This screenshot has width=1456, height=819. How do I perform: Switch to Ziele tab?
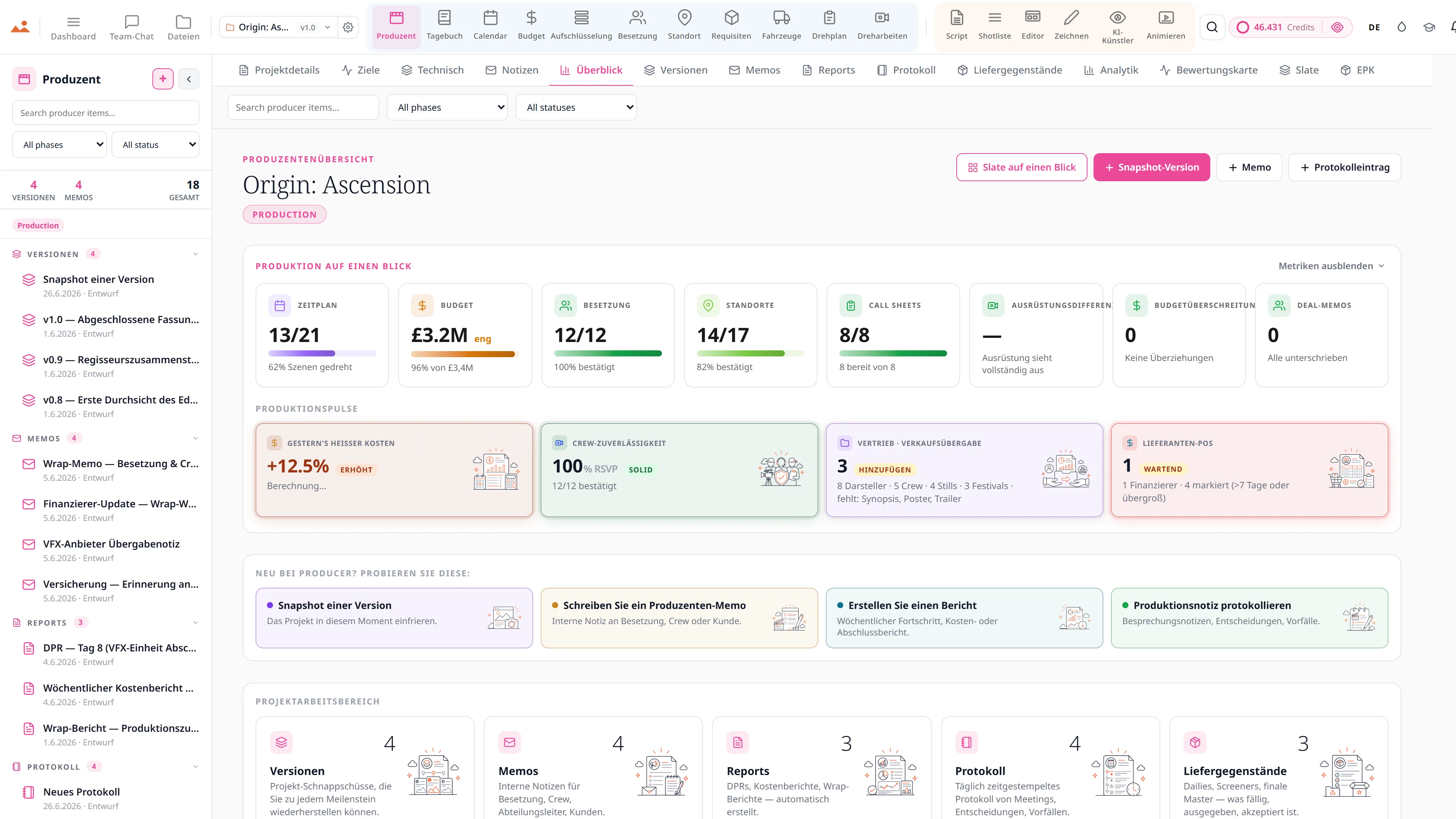coord(361,70)
